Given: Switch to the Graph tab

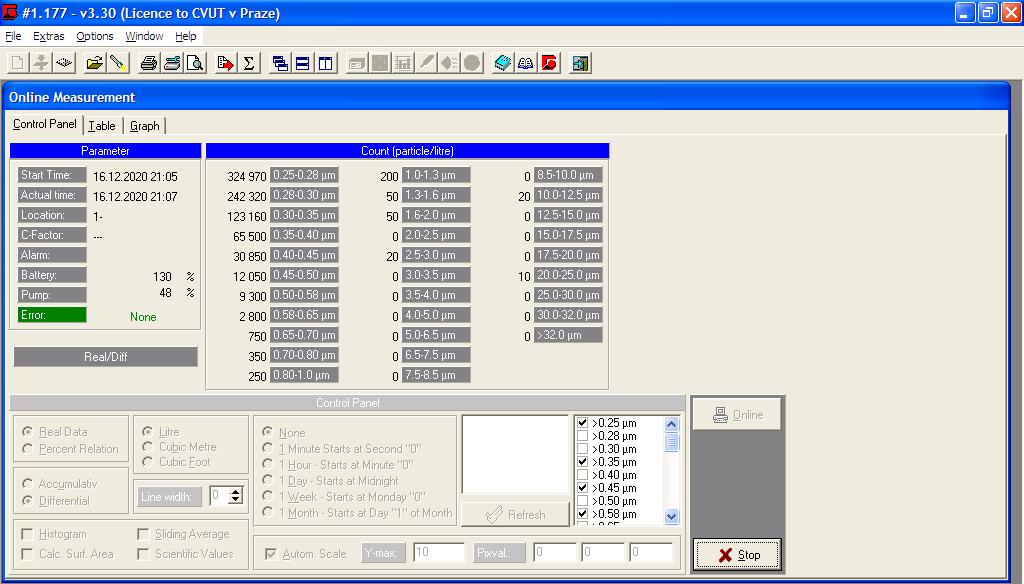Looking at the screenshot, I should (x=144, y=125).
